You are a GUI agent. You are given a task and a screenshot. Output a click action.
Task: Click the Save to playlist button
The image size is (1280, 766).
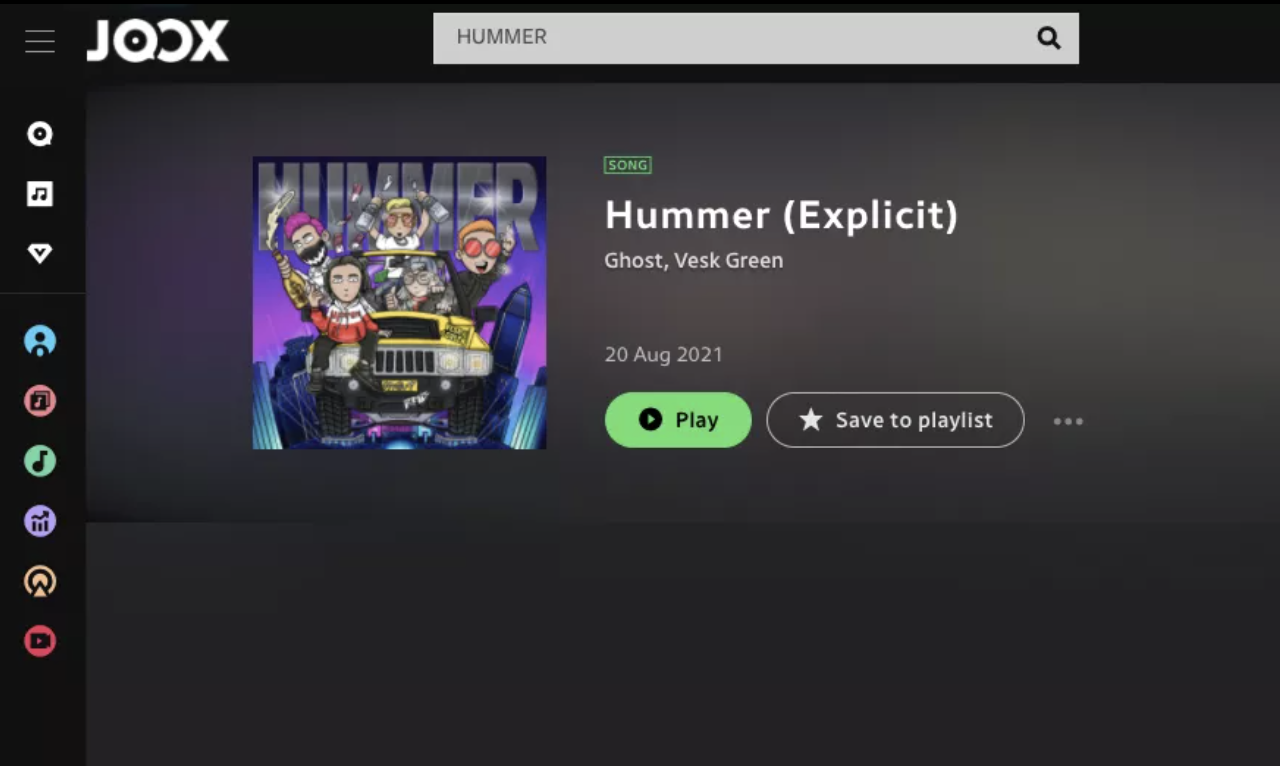tap(895, 420)
